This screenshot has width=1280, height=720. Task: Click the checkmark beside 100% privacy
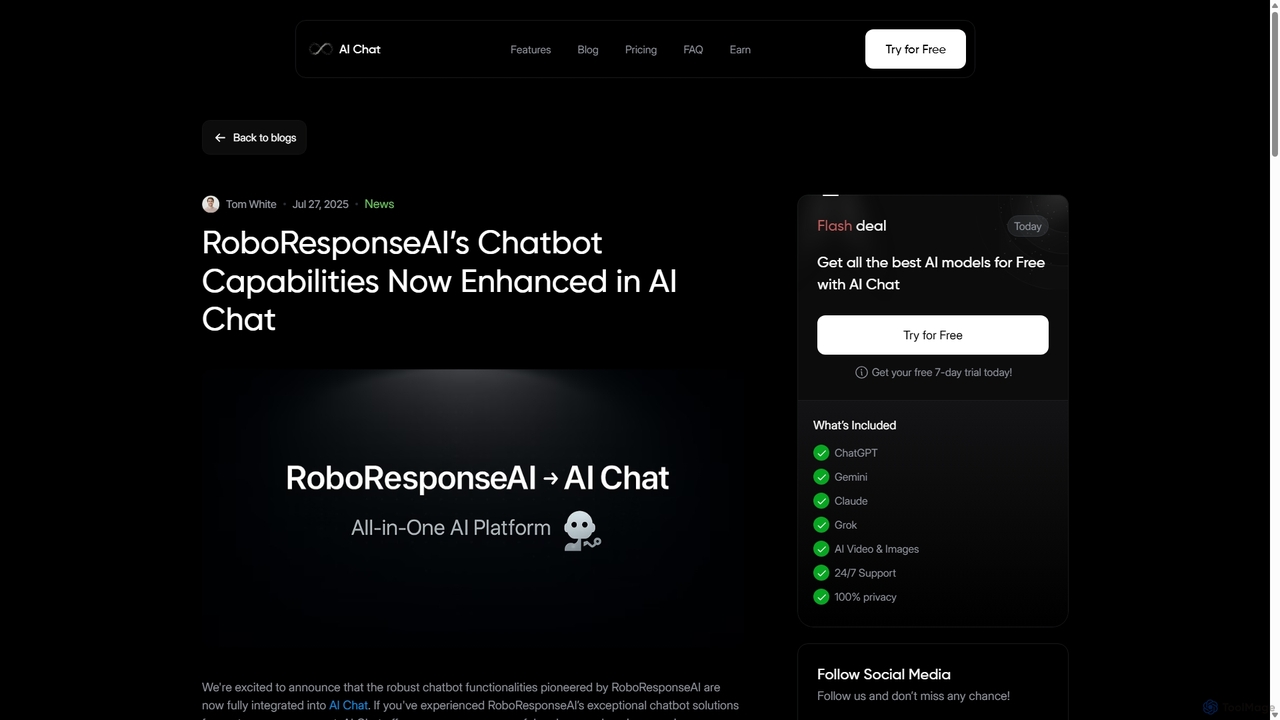click(821, 597)
